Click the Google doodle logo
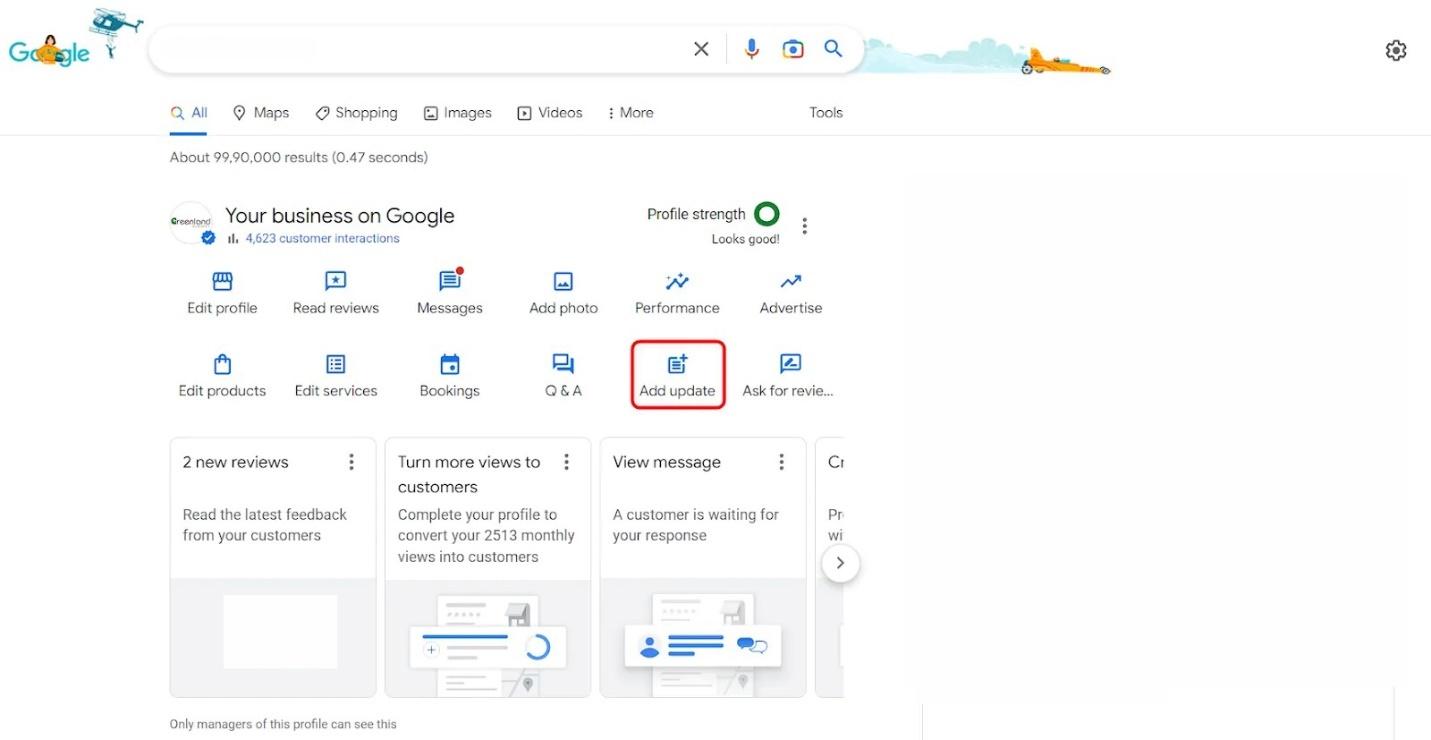 coord(50,50)
